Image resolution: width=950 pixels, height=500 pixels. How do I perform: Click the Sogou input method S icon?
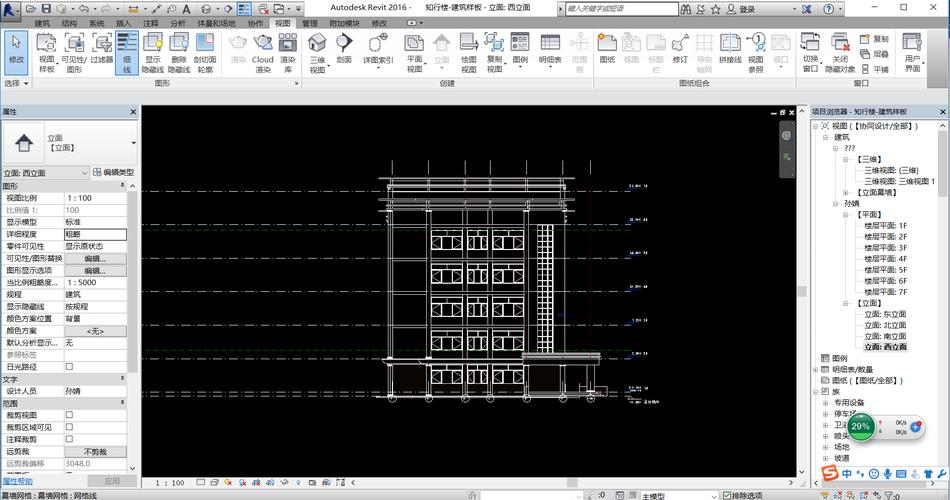coord(829,473)
